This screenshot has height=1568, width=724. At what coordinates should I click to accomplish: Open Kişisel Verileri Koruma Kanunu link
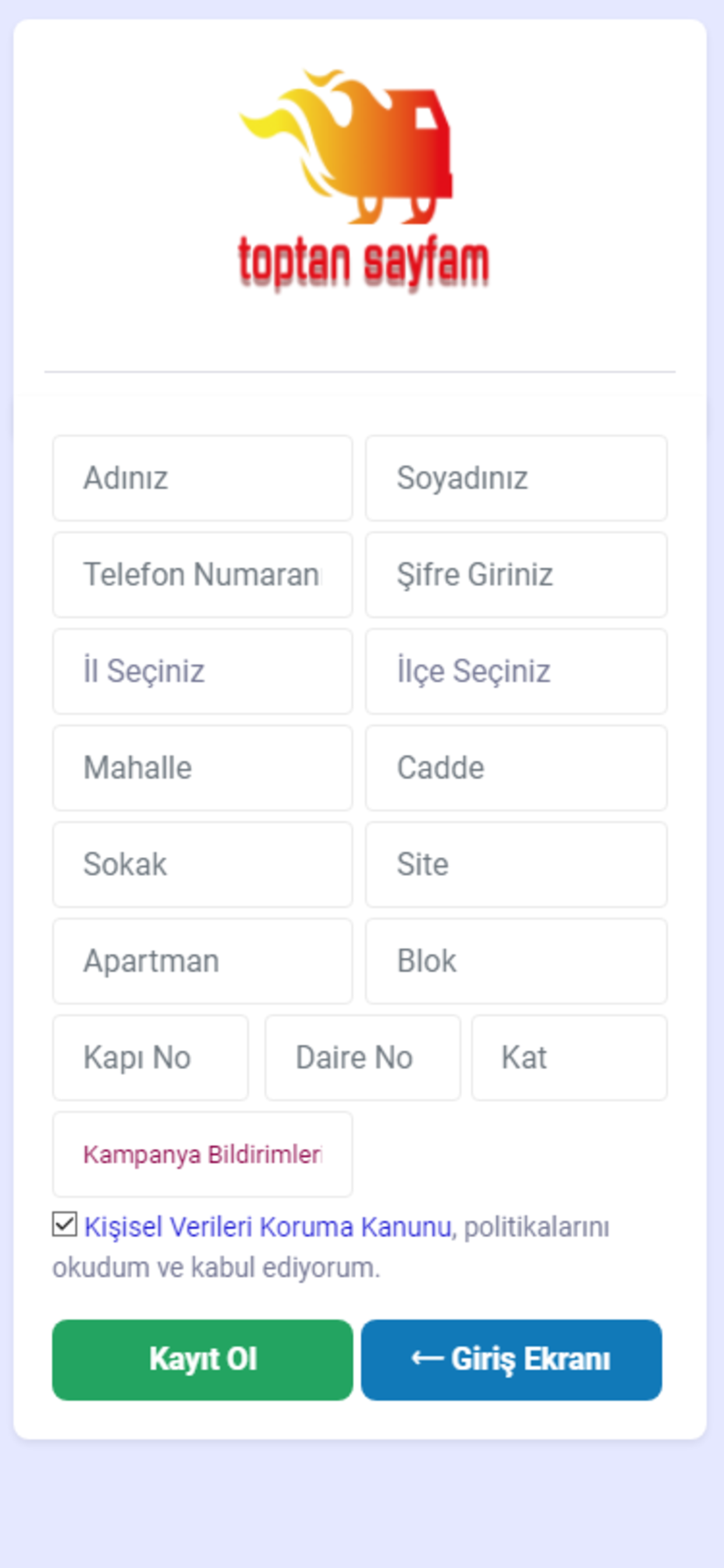click(x=268, y=1227)
